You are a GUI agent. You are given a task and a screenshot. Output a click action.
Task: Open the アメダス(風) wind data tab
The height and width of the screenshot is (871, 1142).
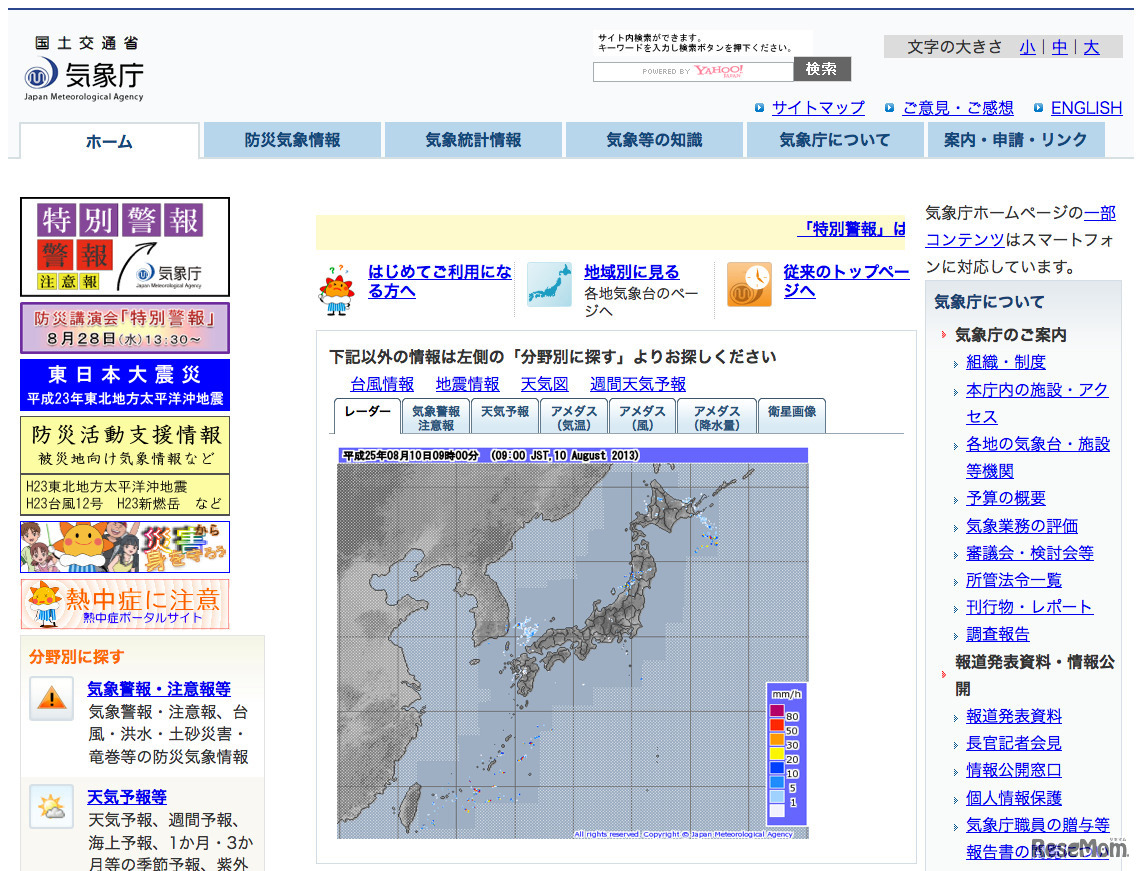(x=643, y=414)
